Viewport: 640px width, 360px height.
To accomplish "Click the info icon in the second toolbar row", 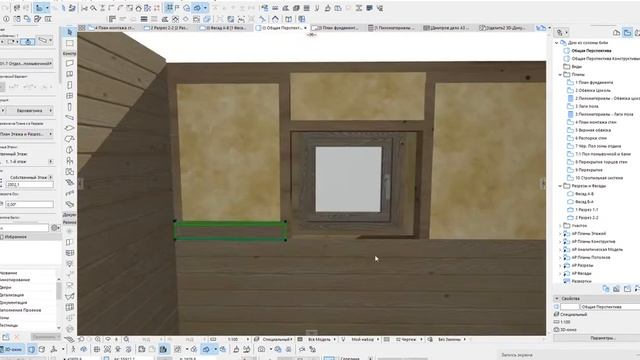I will tap(6, 19).
